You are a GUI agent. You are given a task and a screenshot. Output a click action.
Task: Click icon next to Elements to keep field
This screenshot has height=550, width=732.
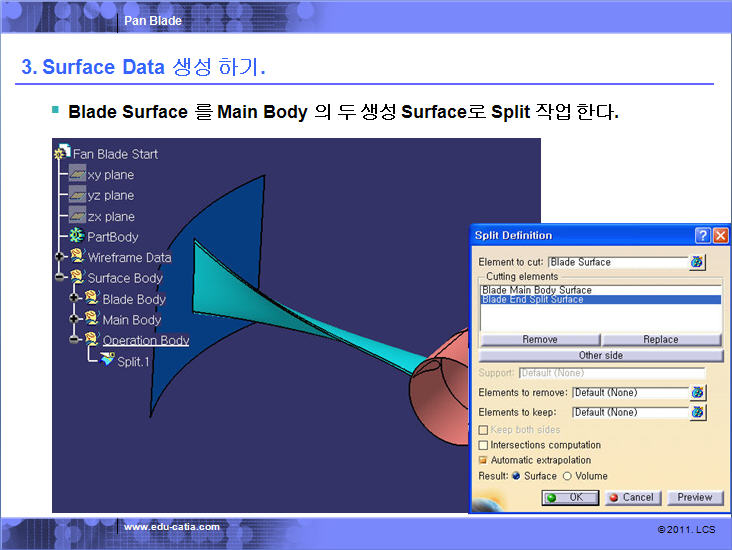point(697,412)
